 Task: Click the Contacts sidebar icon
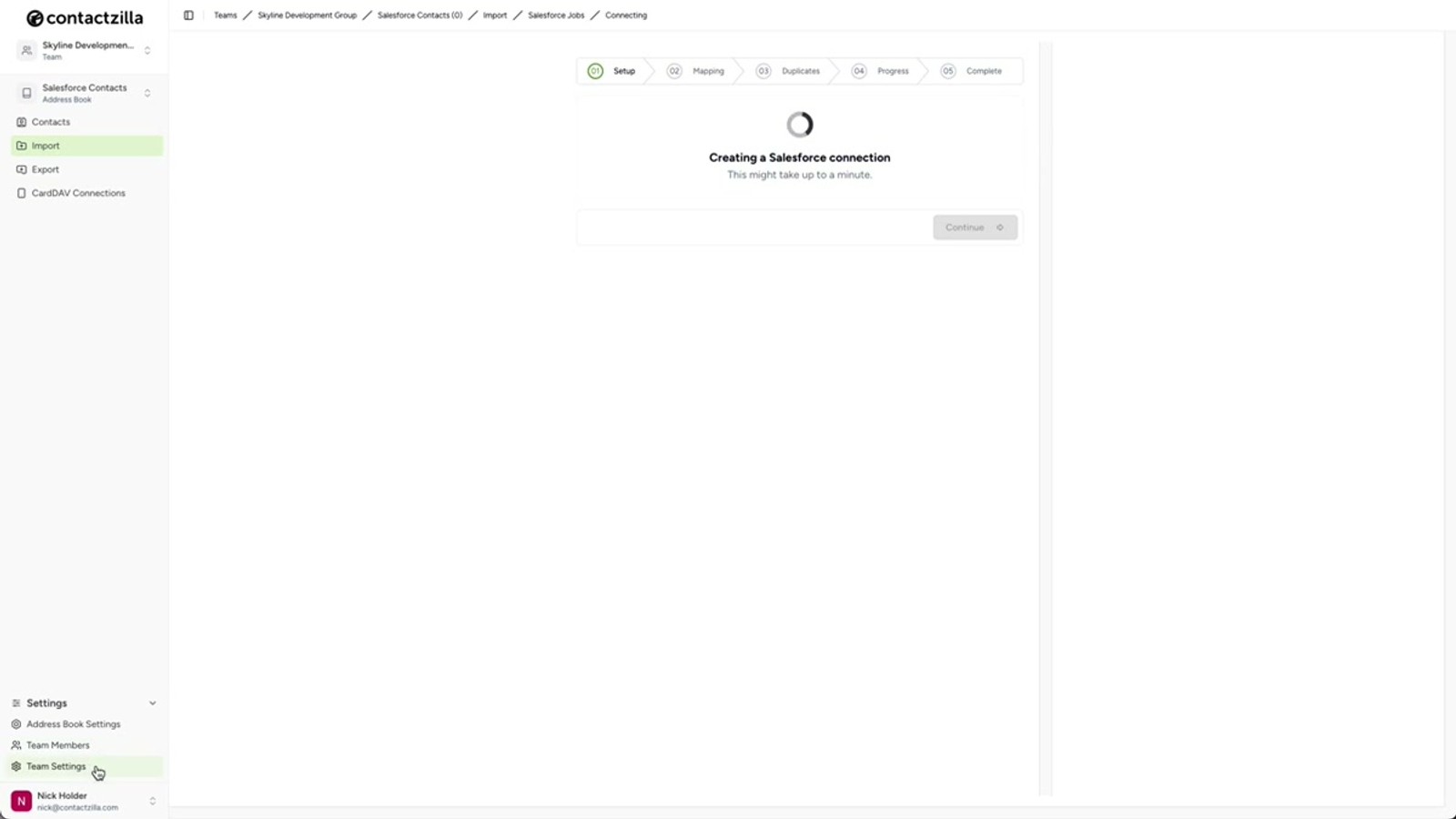(x=21, y=122)
